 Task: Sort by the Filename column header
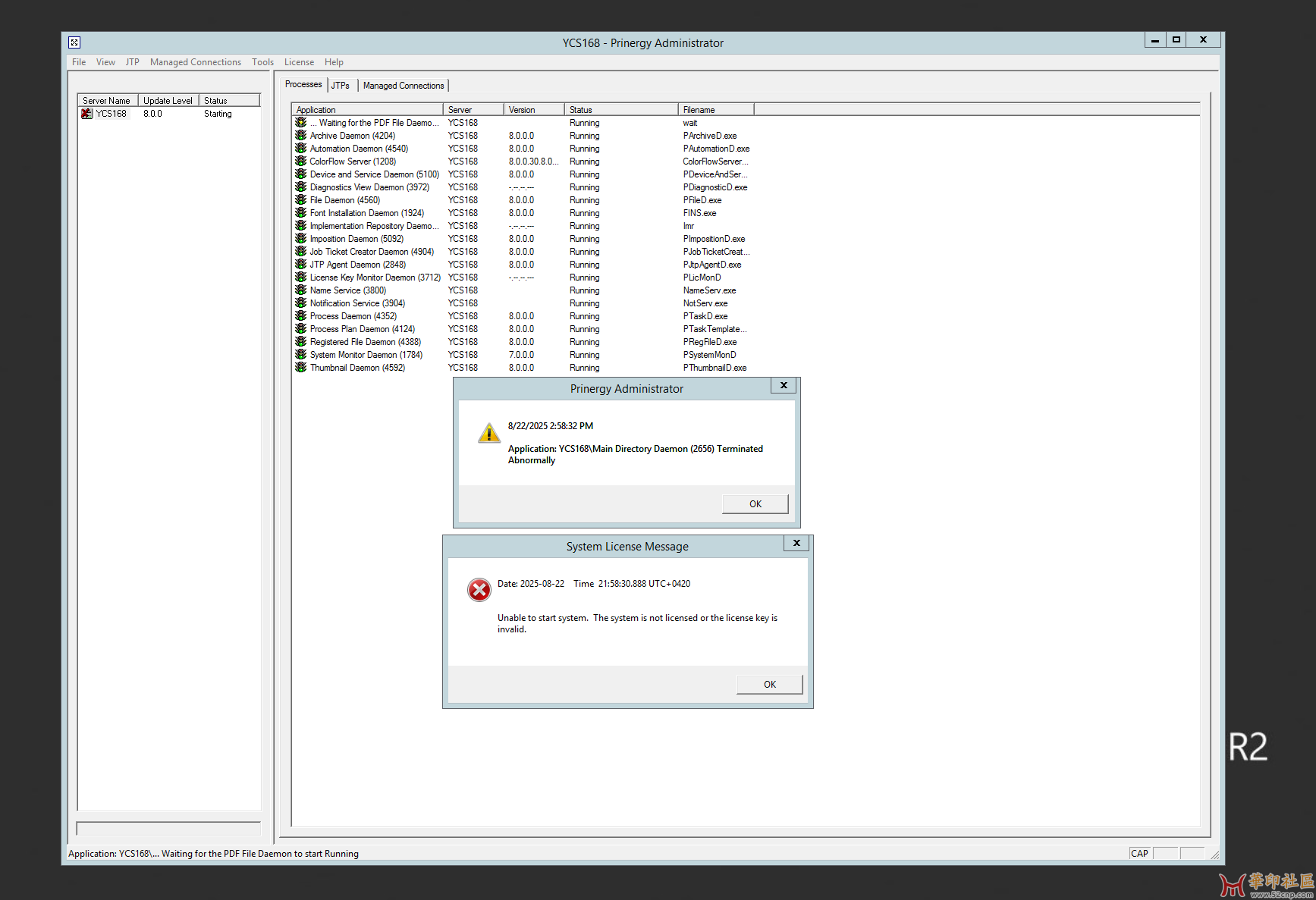[716, 110]
